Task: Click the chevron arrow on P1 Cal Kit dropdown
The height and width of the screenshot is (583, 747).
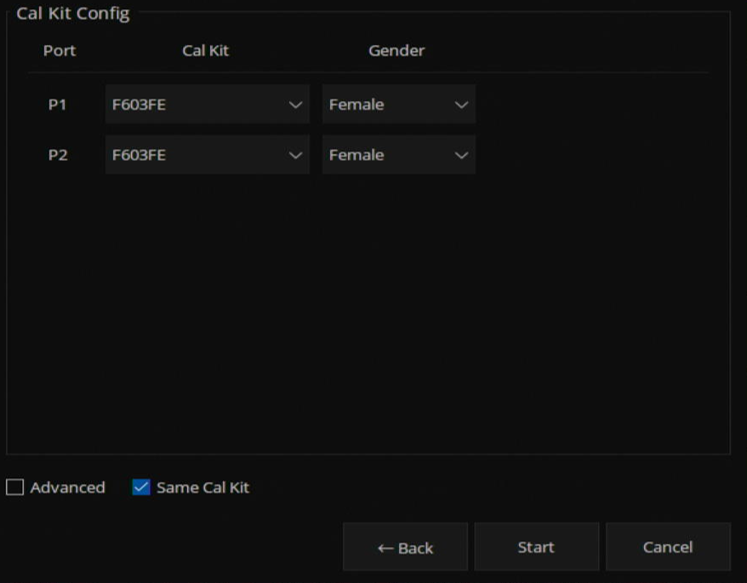Action: point(295,105)
